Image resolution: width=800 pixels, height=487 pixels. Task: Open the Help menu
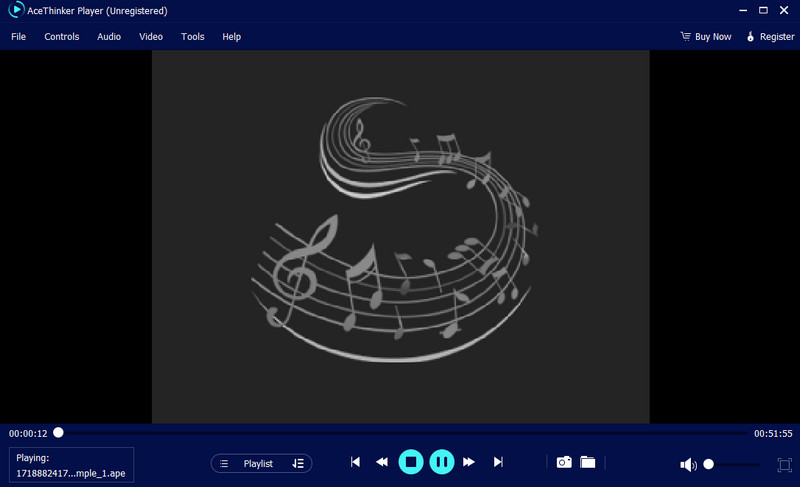pyautogui.click(x=232, y=37)
